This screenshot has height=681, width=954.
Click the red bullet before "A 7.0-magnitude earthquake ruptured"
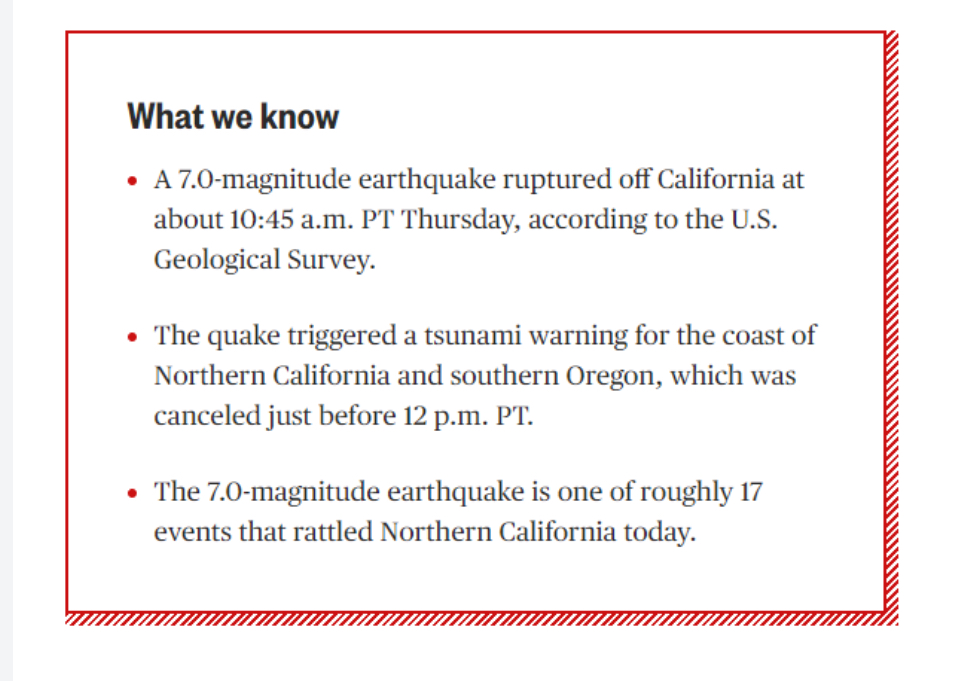133,181
